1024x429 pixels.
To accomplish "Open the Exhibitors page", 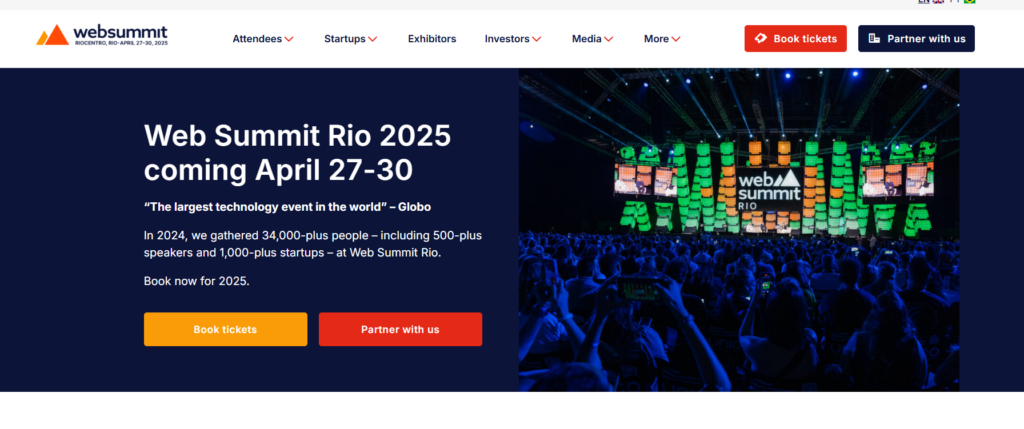I will coord(432,39).
